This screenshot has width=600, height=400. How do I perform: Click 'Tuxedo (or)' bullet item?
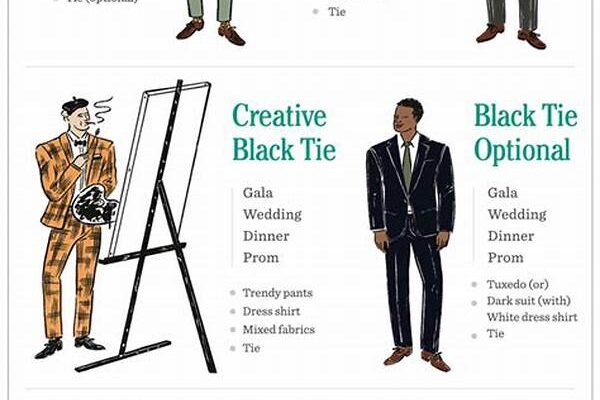click(x=517, y=284)
